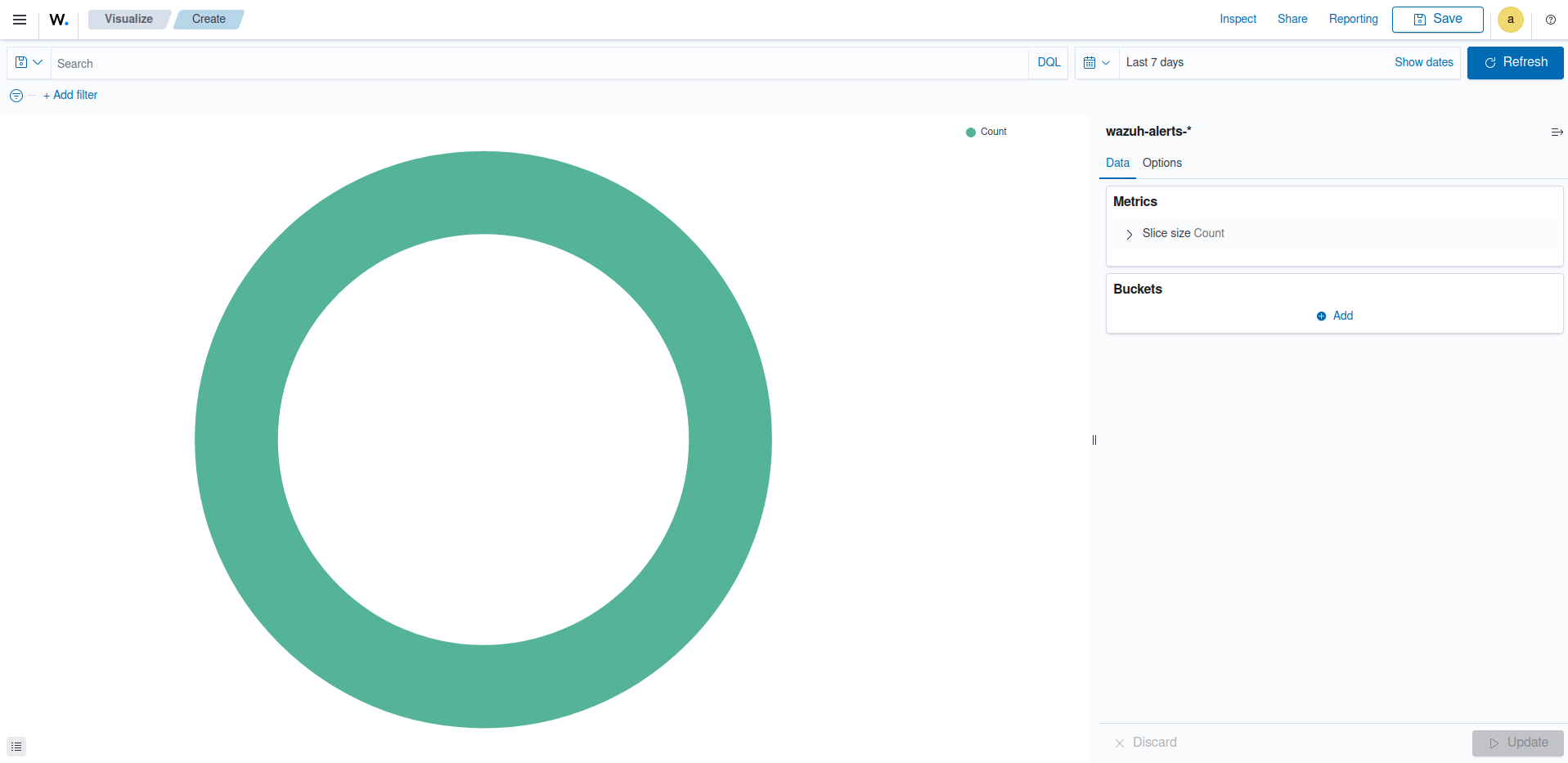Collapse the editor sidebar panel
The height and width of the screenshot is (763, 1568).
click(x=1557, y=132)
